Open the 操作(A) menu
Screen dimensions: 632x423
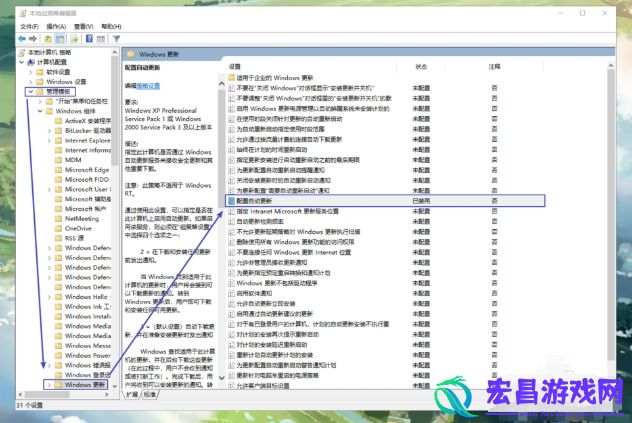click(x=56, y=27)
